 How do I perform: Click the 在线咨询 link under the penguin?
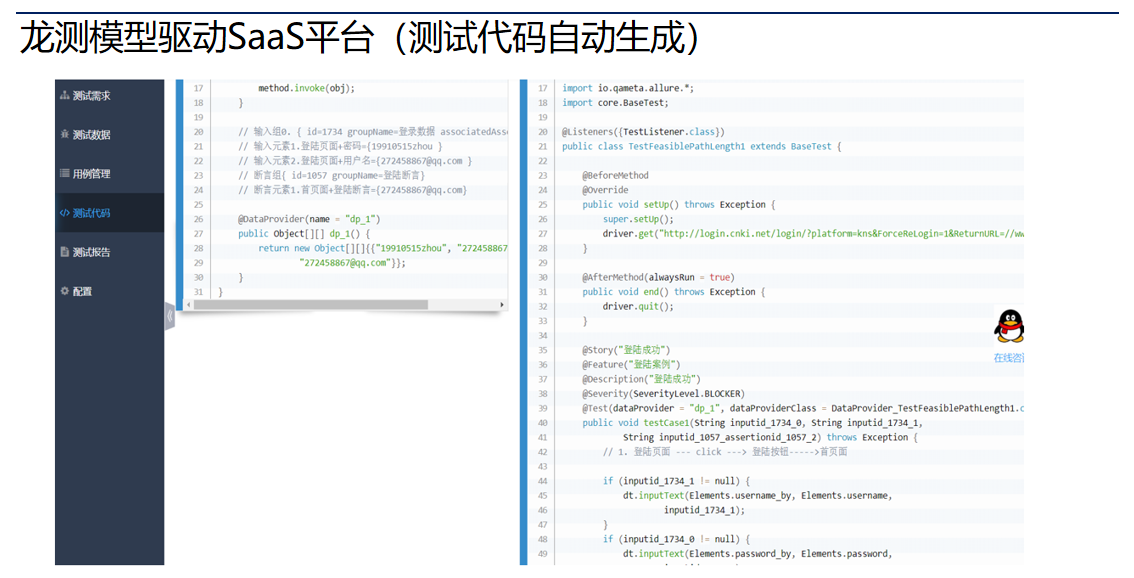point(1009,358)
